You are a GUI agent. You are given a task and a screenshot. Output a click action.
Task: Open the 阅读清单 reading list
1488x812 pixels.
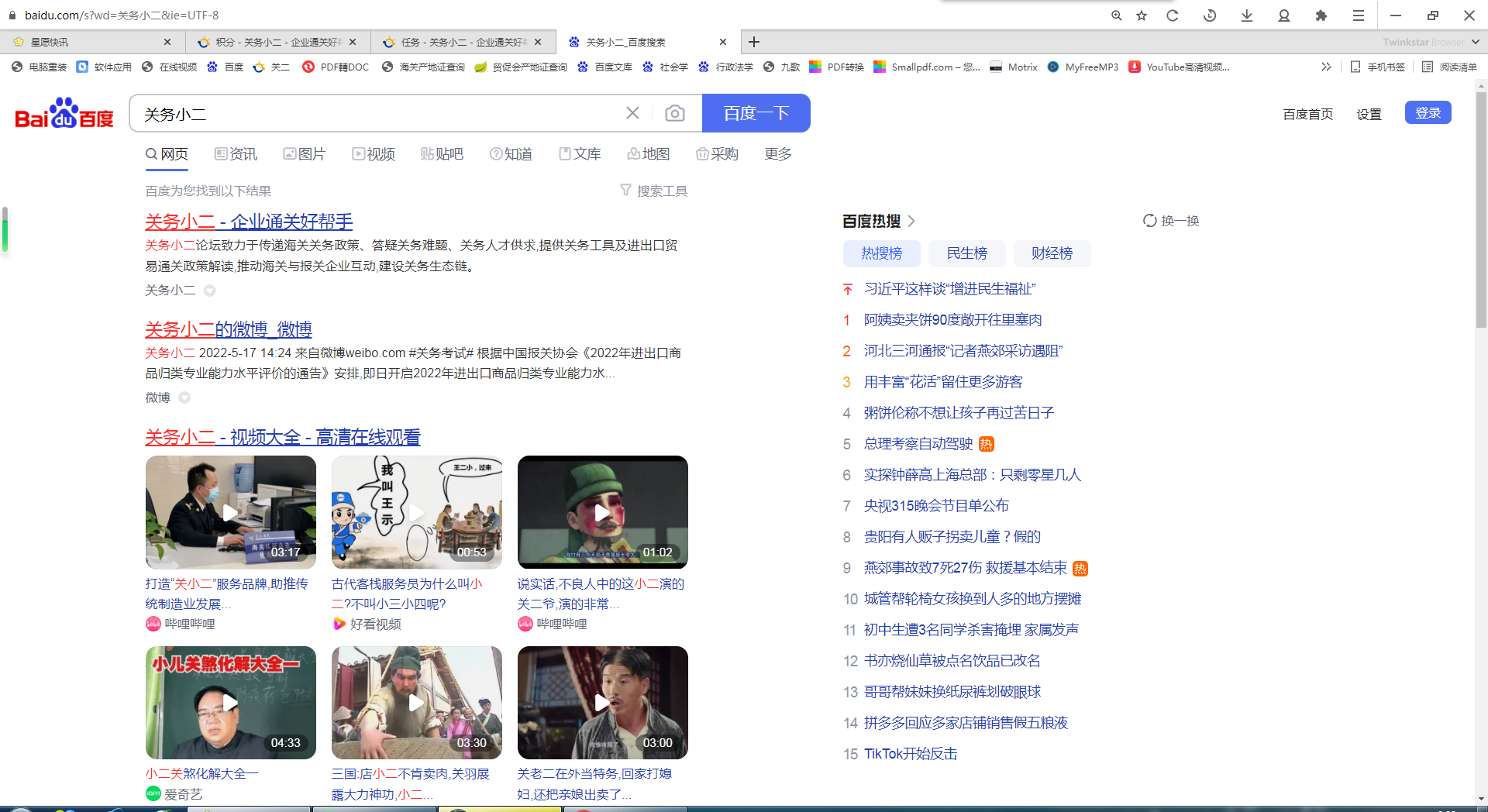[x=1450, y=67]
